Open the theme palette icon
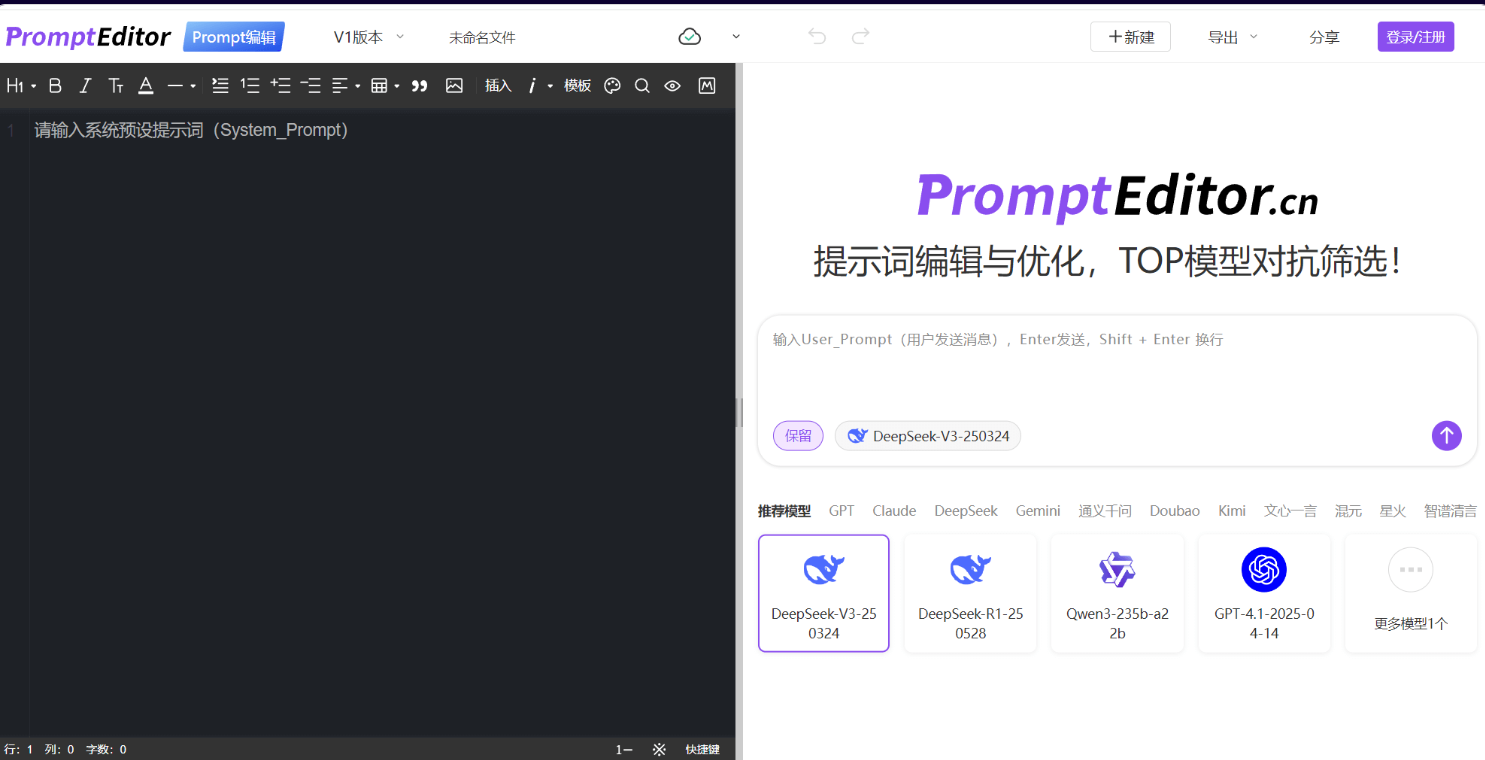 click(612, 86)
